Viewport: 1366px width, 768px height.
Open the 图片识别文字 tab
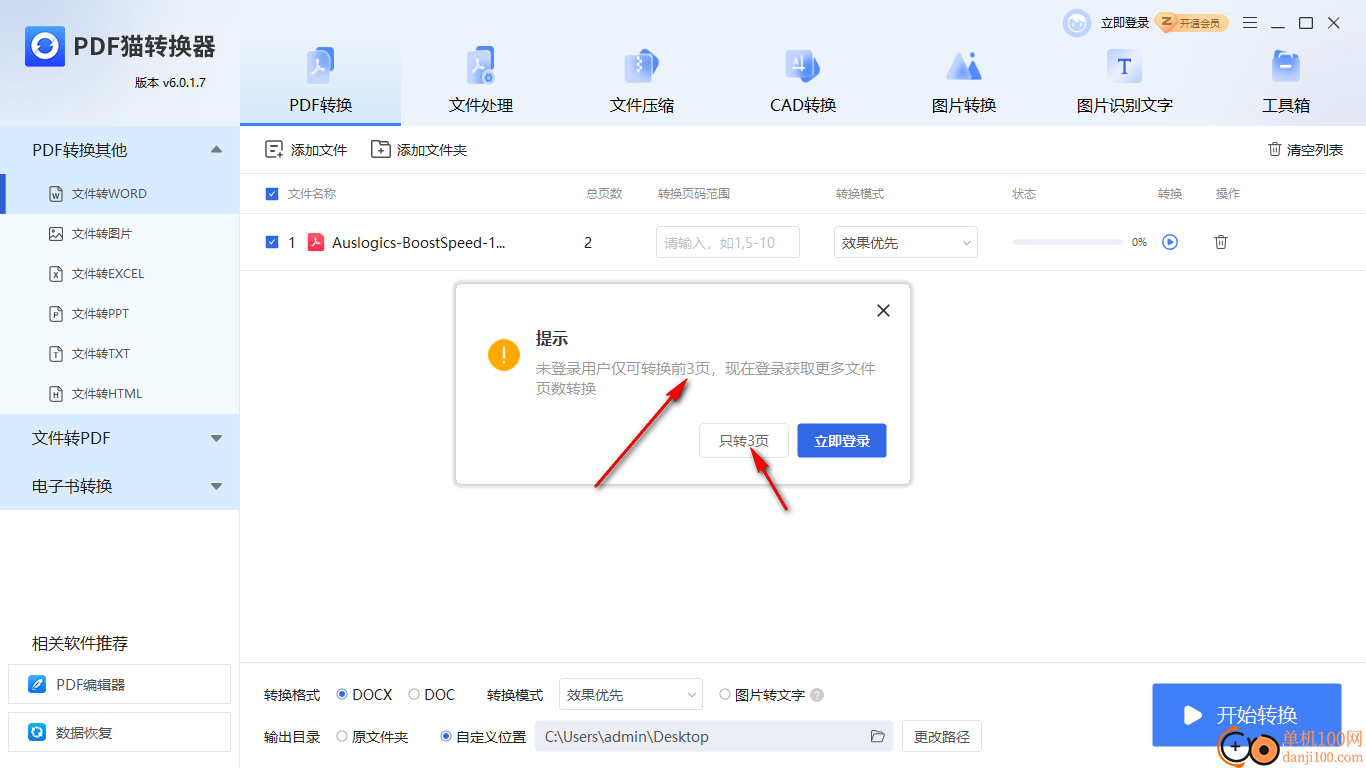point(1124,82)
